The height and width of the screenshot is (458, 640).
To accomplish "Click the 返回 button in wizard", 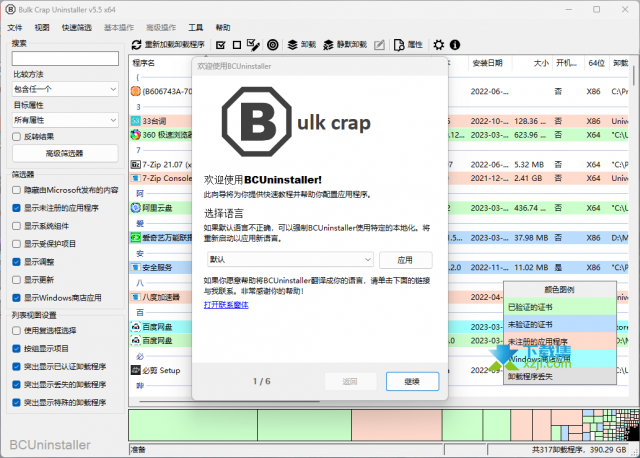I will click(350, 381).
